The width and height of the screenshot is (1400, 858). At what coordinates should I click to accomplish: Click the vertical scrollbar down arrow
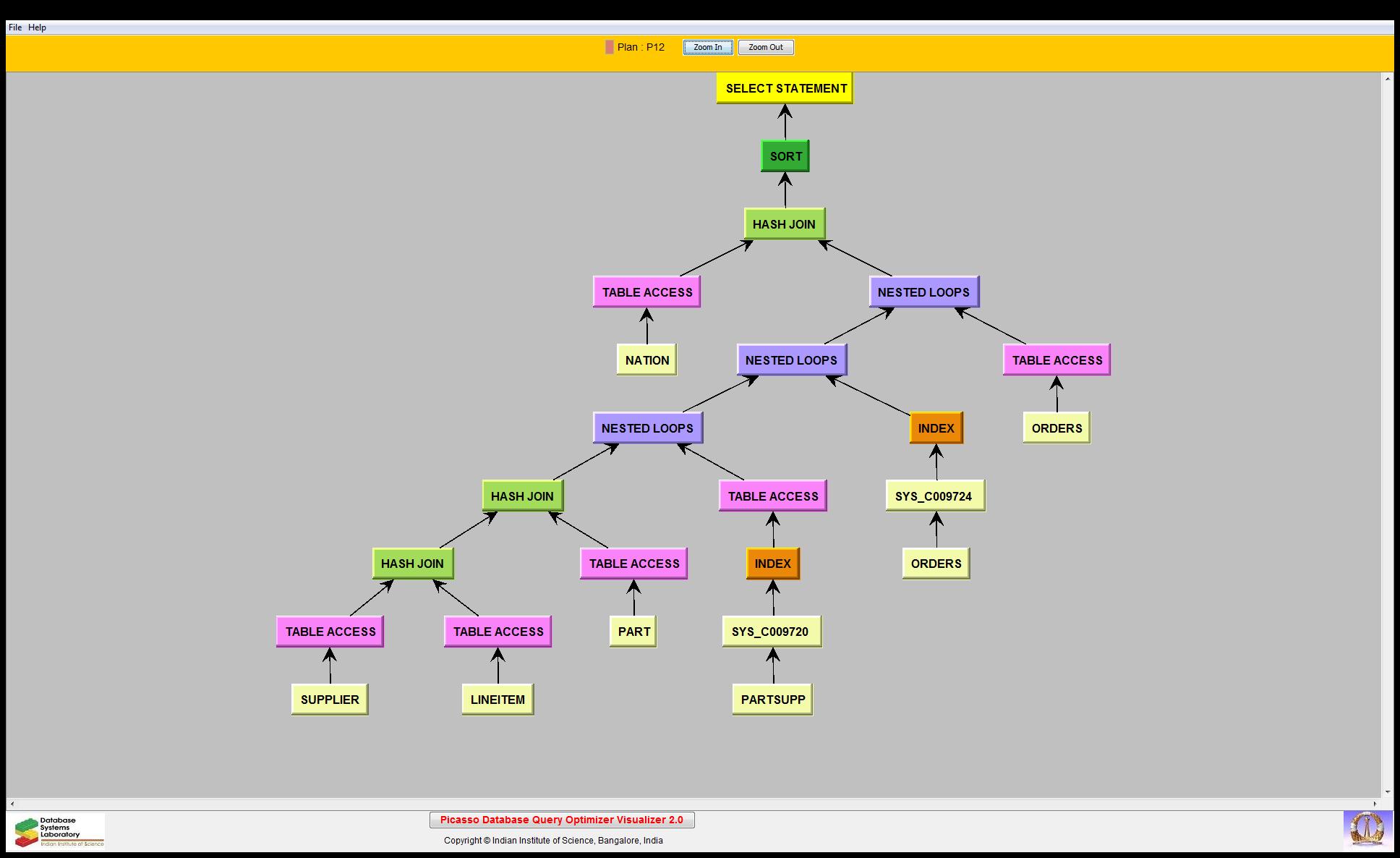pos(1388,792)
